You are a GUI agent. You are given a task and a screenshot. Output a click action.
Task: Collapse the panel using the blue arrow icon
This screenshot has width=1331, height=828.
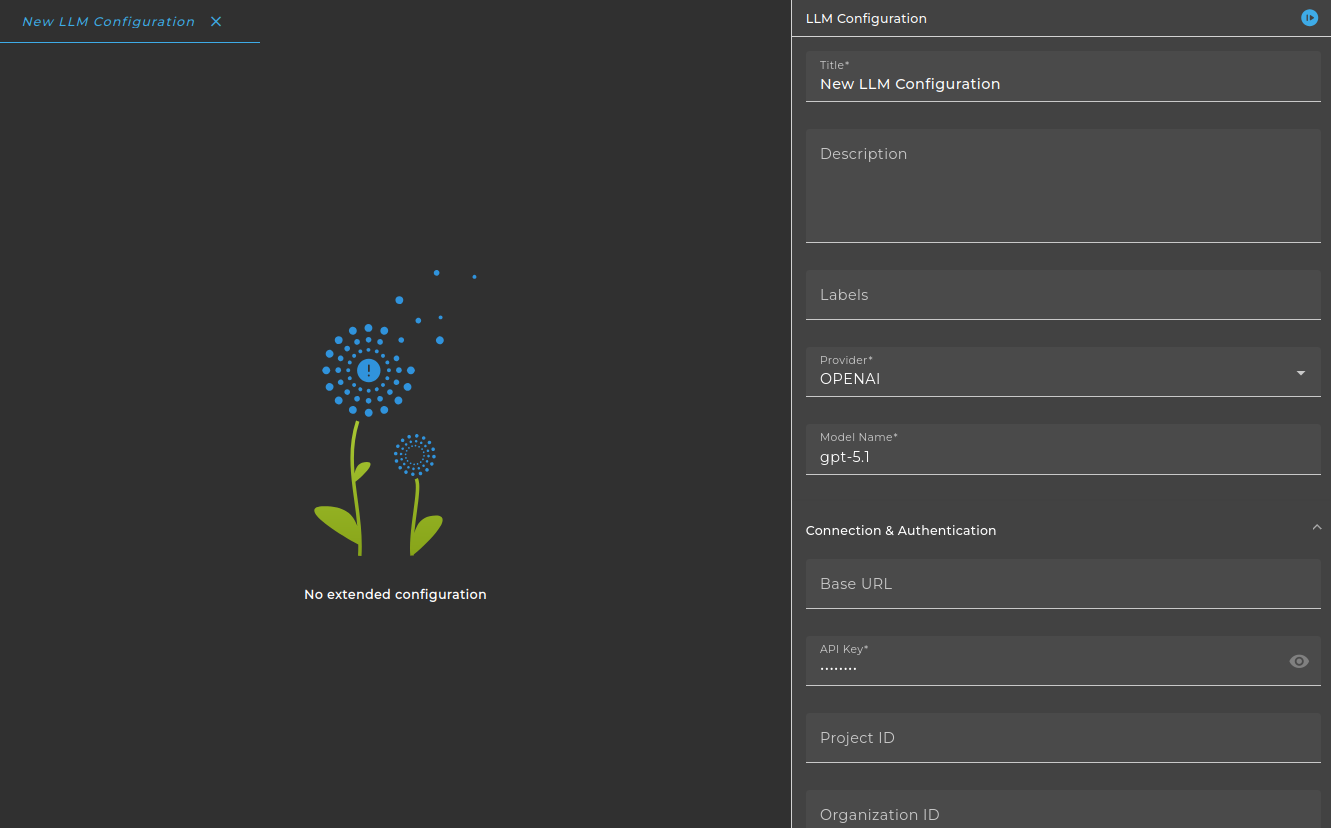1309,18
